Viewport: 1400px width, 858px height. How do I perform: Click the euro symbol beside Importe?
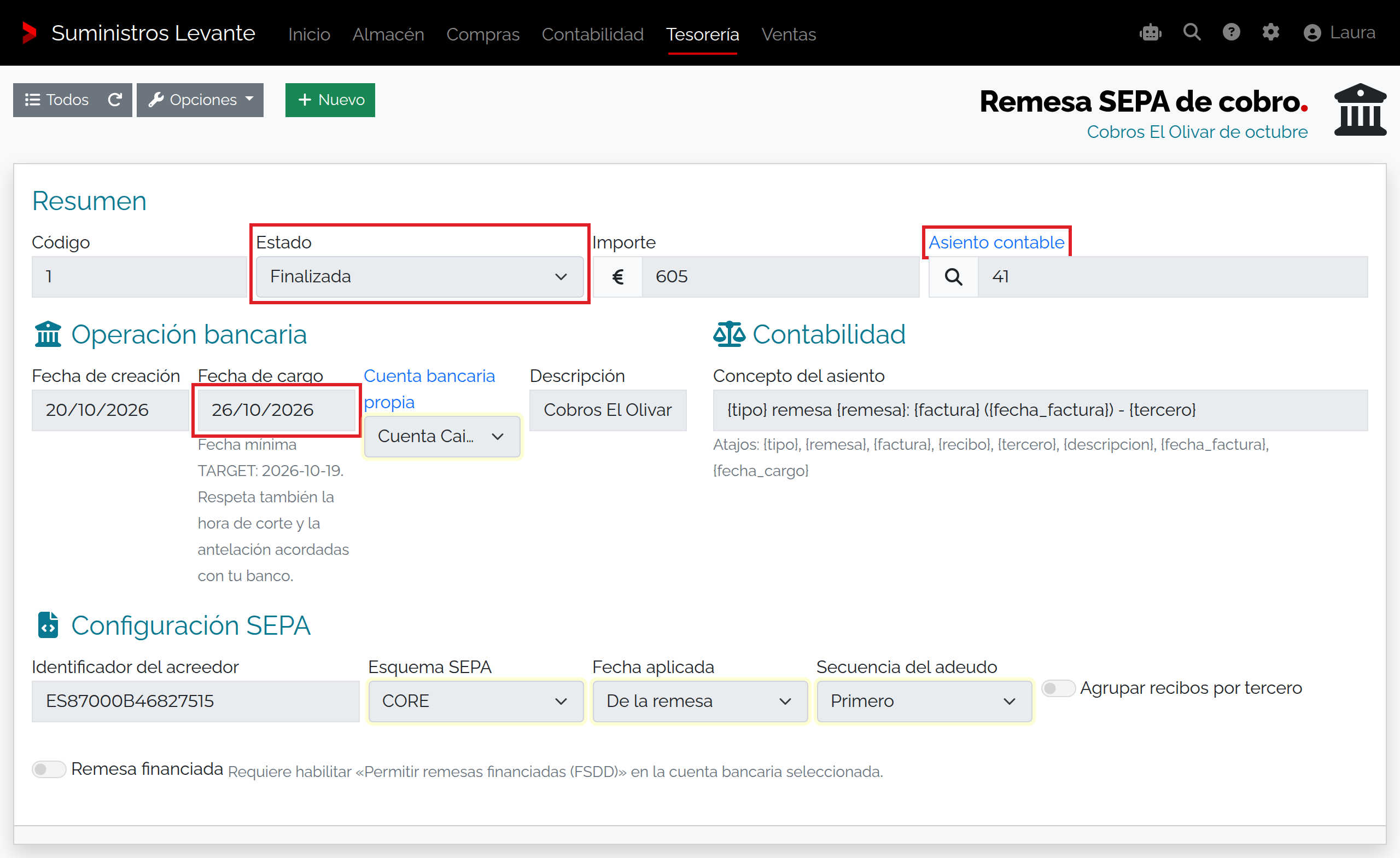pyautogui.click(x=617, y=277)
